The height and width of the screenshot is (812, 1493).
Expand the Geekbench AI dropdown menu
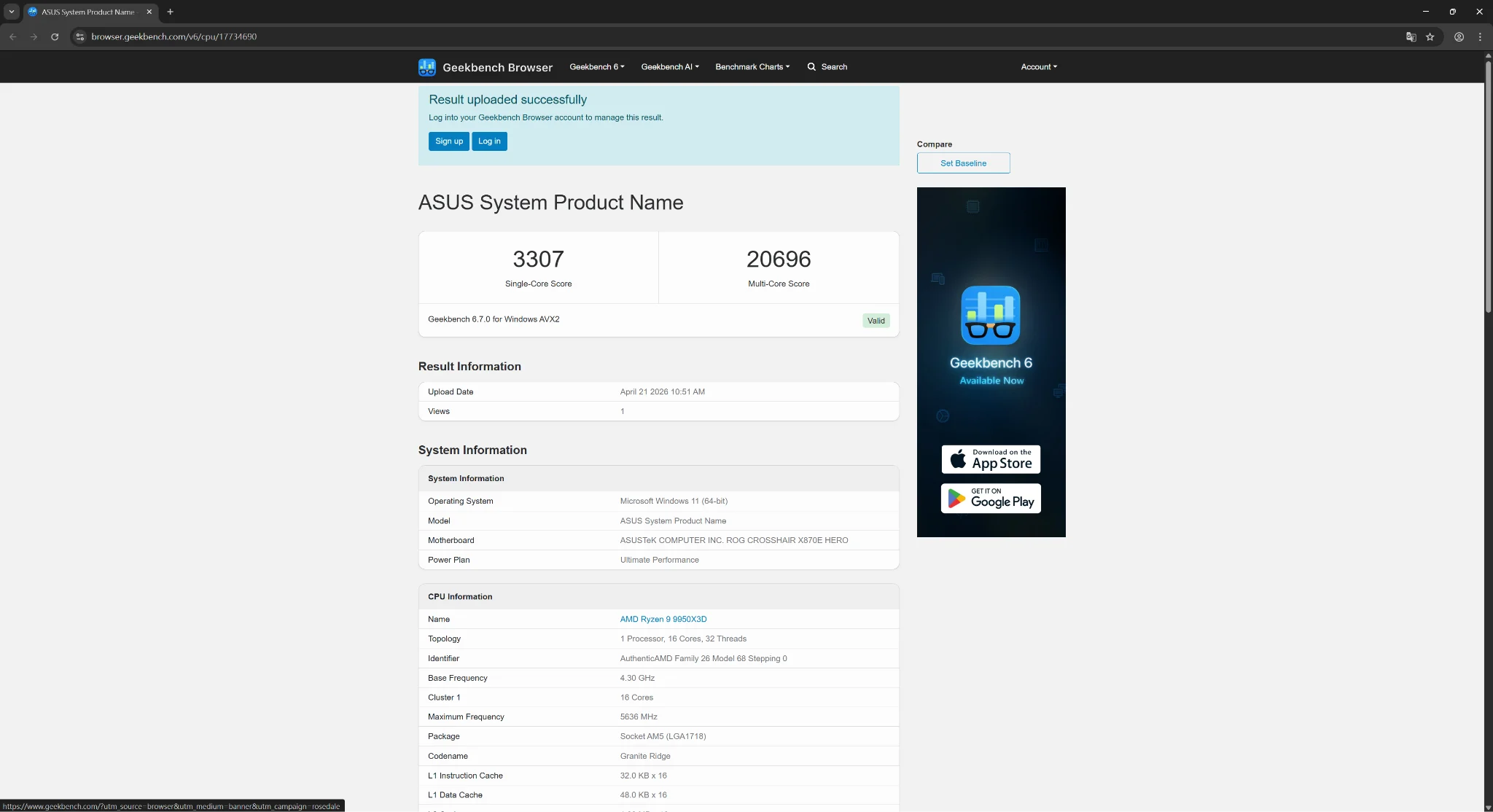click(669, 67)
